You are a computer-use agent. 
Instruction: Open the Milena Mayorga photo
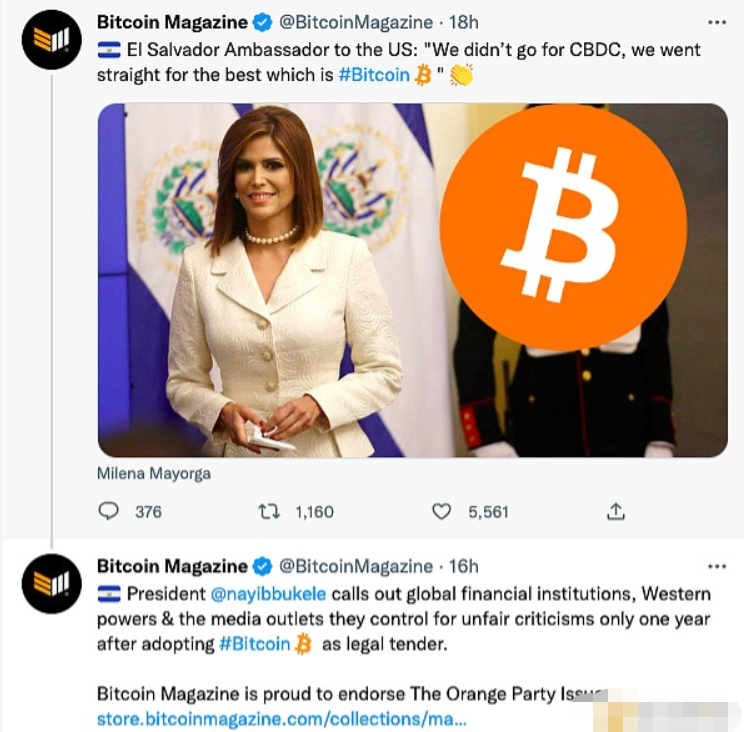coord(412,280)
